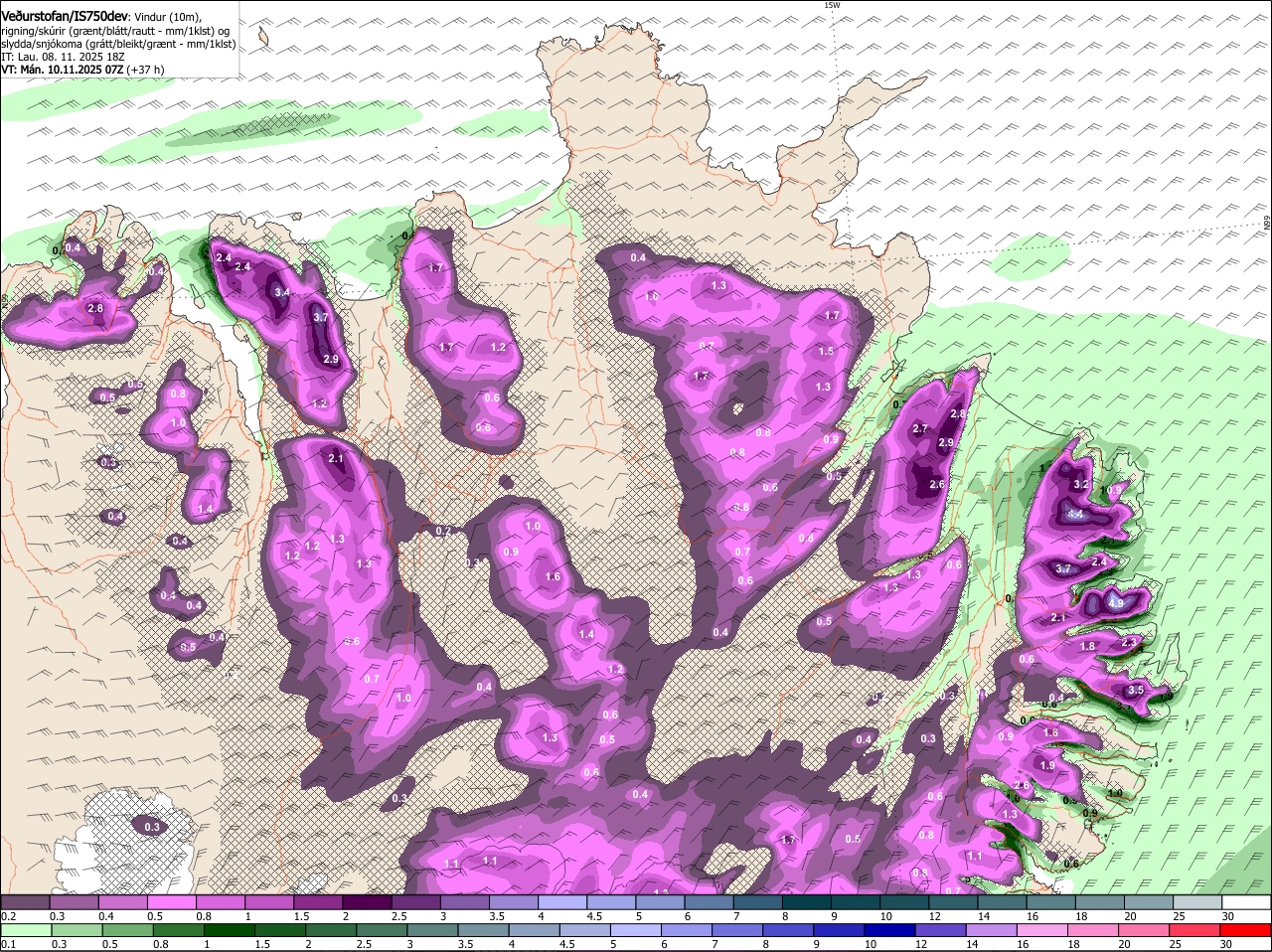Click the white swatch above 30 in snow legend
The width and height of the screenshot is (1272, 952).
click(x=1246, y=901)
